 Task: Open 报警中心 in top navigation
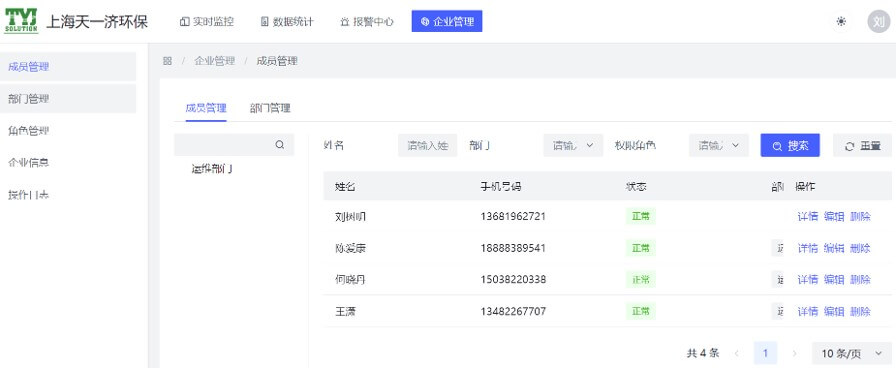tap(367, 22)
